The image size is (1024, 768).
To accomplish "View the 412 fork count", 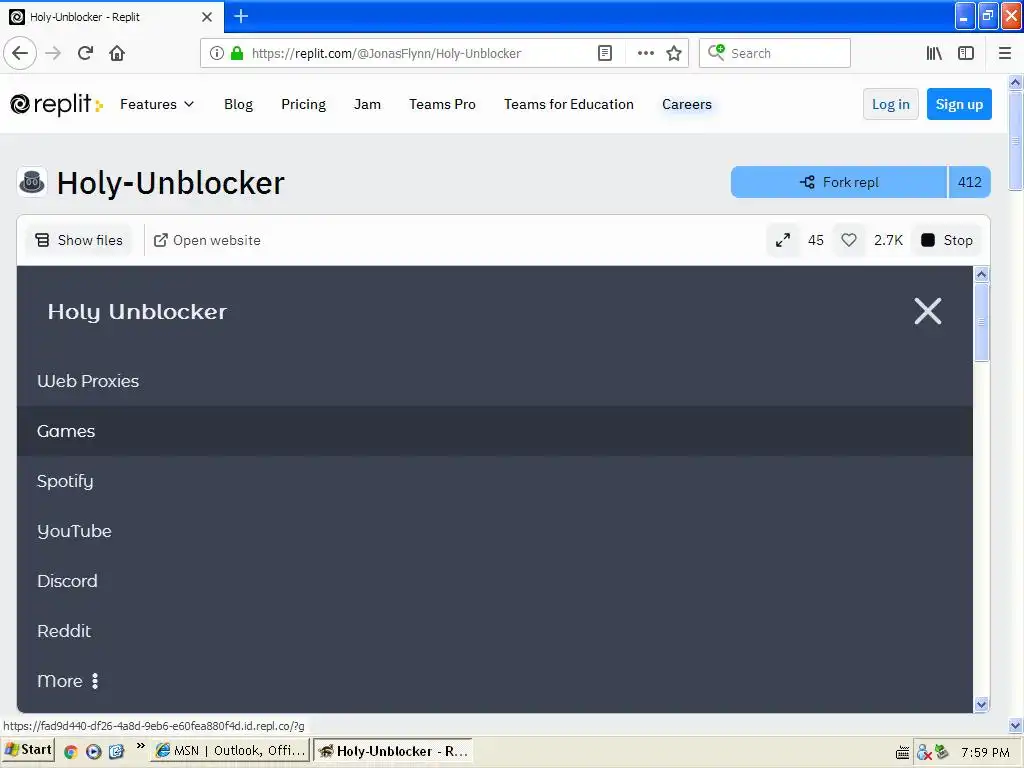I will pos(969,182).
